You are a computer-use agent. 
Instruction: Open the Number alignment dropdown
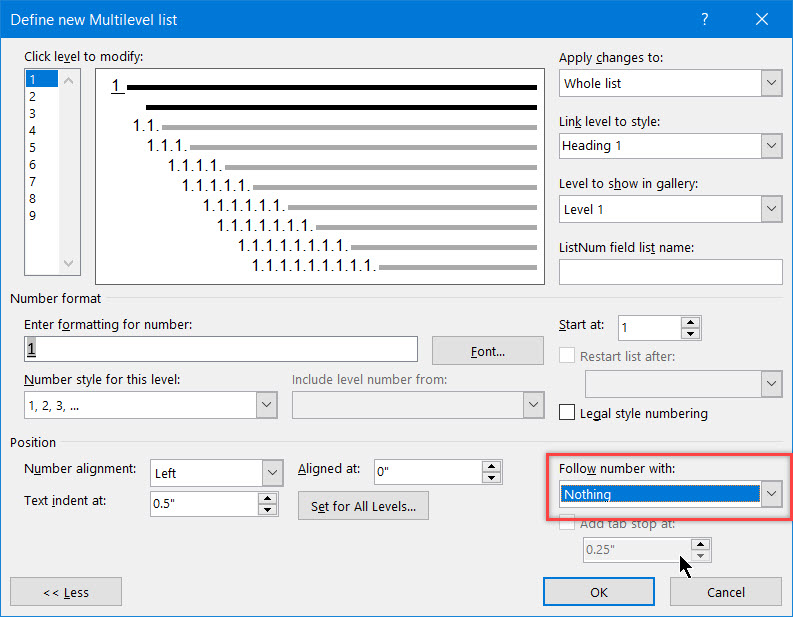click(272, 473)
